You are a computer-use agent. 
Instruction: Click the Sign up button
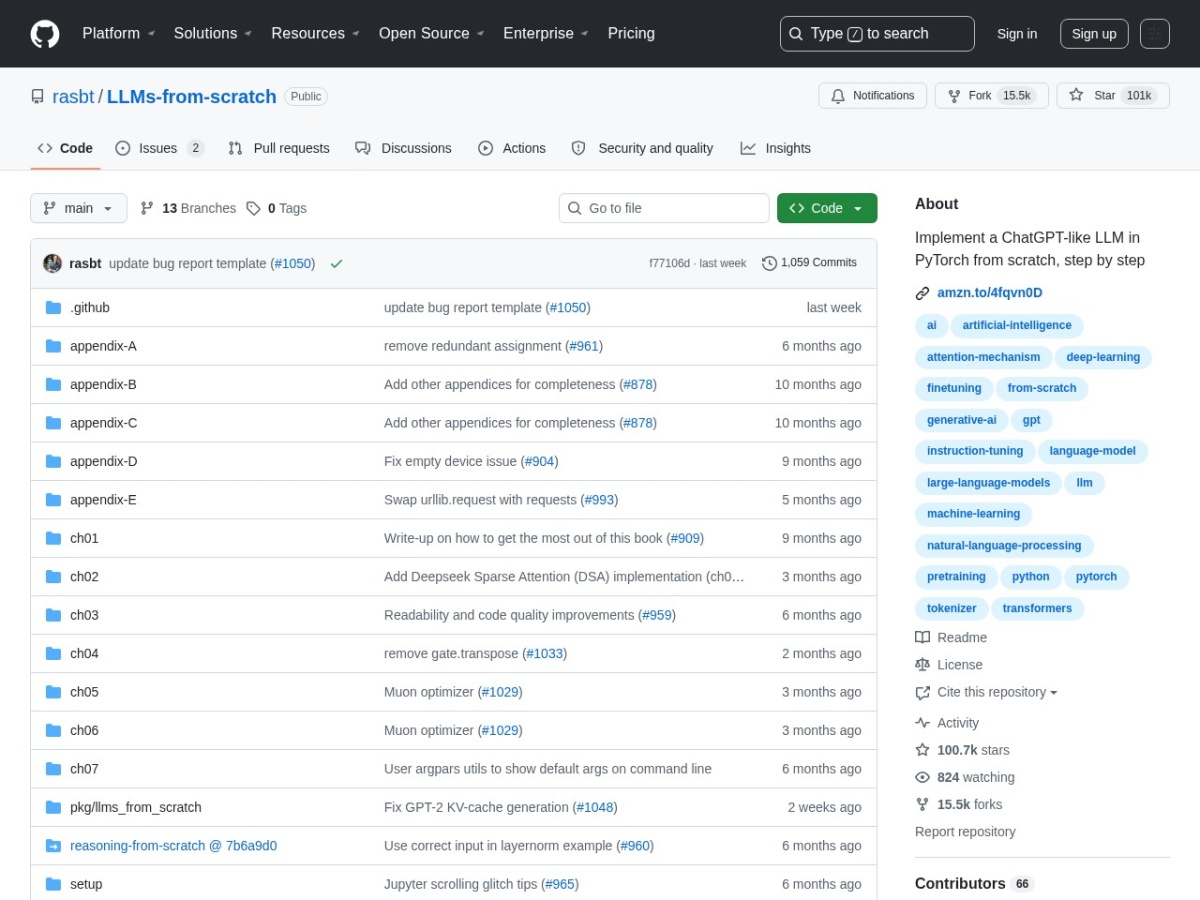click(1094, 34)
